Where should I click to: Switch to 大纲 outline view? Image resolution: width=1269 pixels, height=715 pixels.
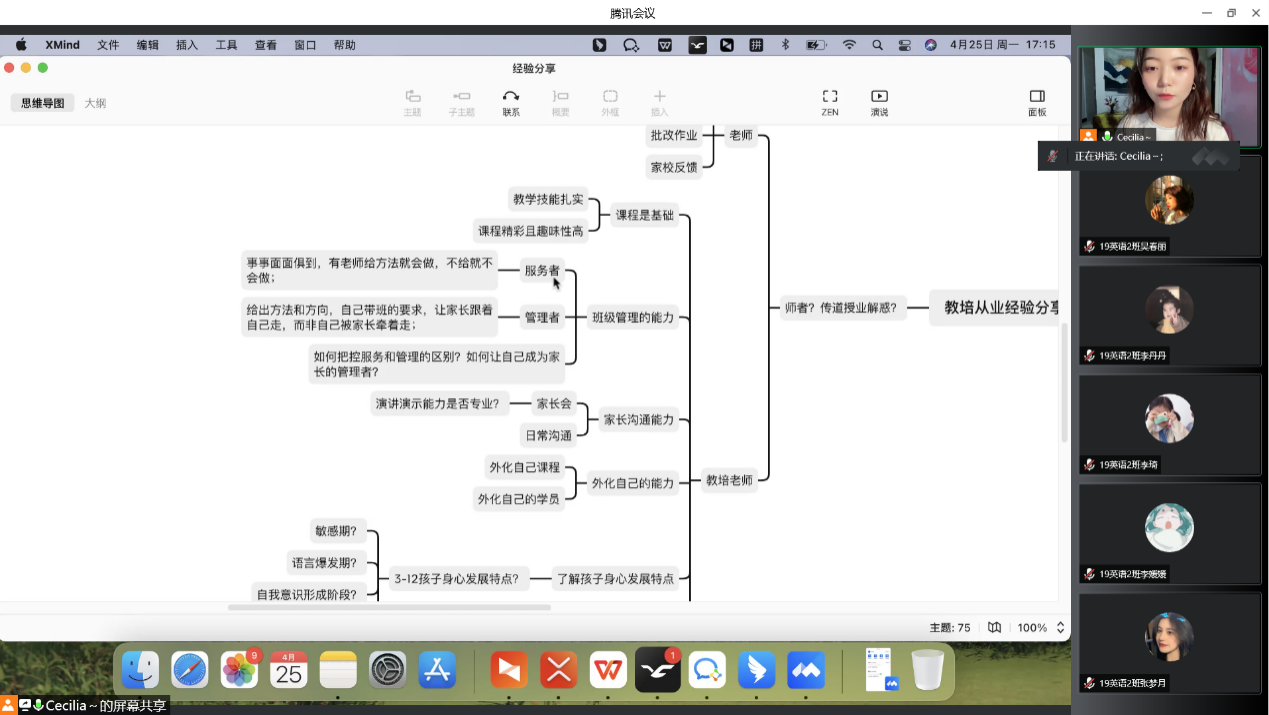[x=95, y=103]
